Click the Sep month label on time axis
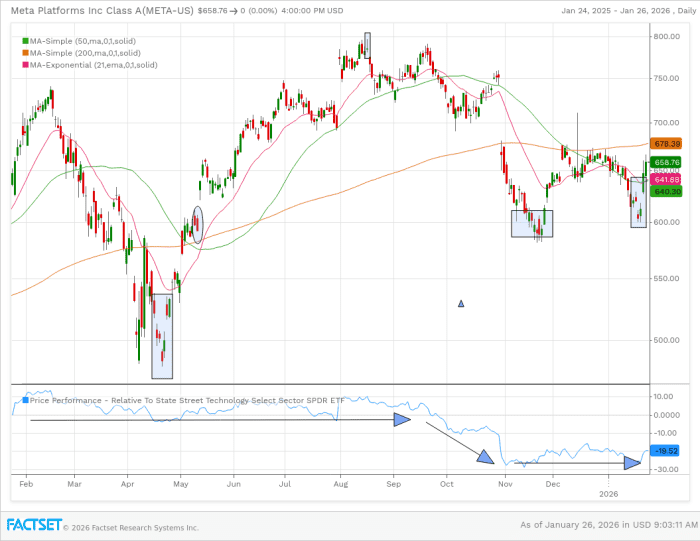 point(394,484)
